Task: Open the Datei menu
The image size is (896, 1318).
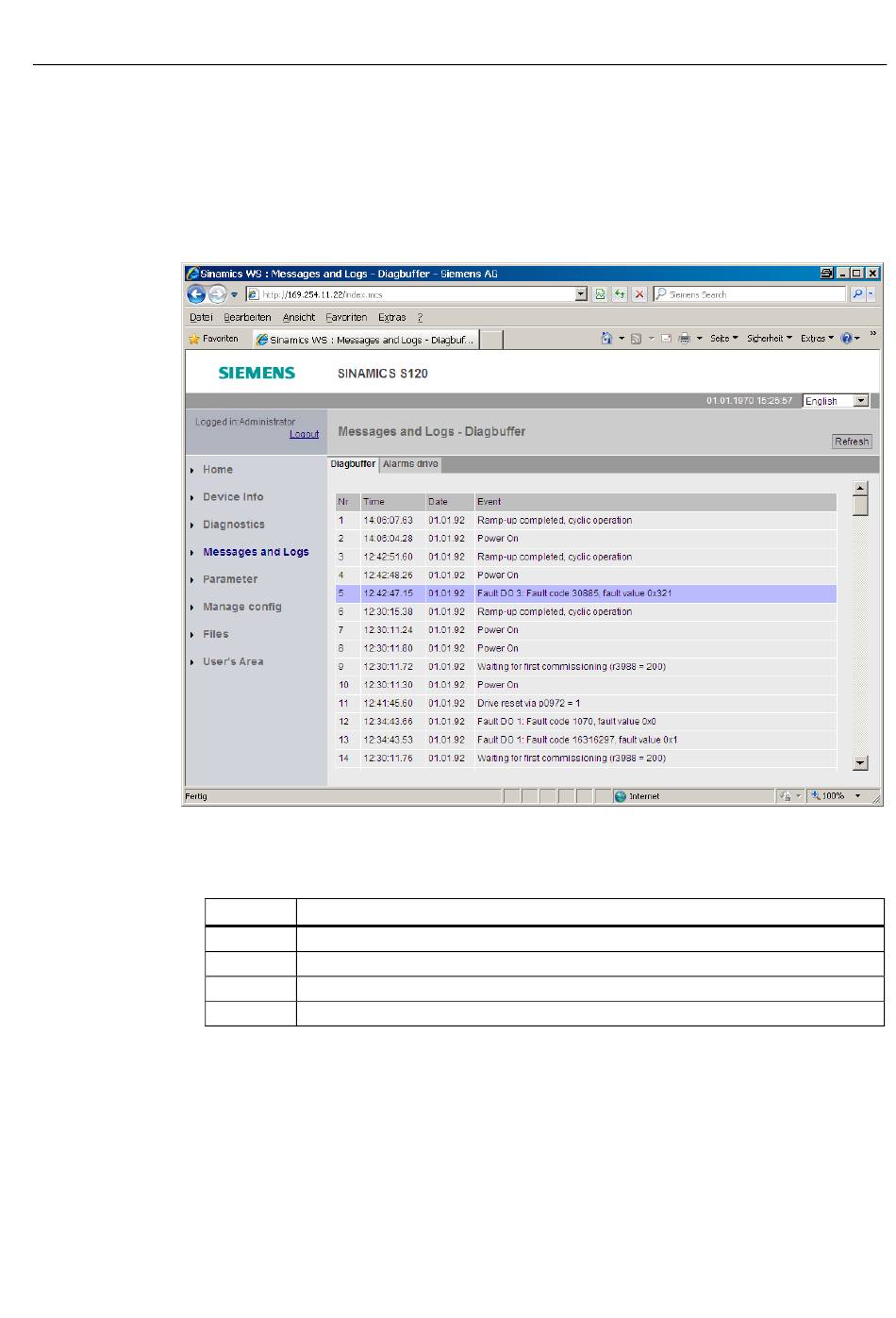Action: tap(201, 318)
